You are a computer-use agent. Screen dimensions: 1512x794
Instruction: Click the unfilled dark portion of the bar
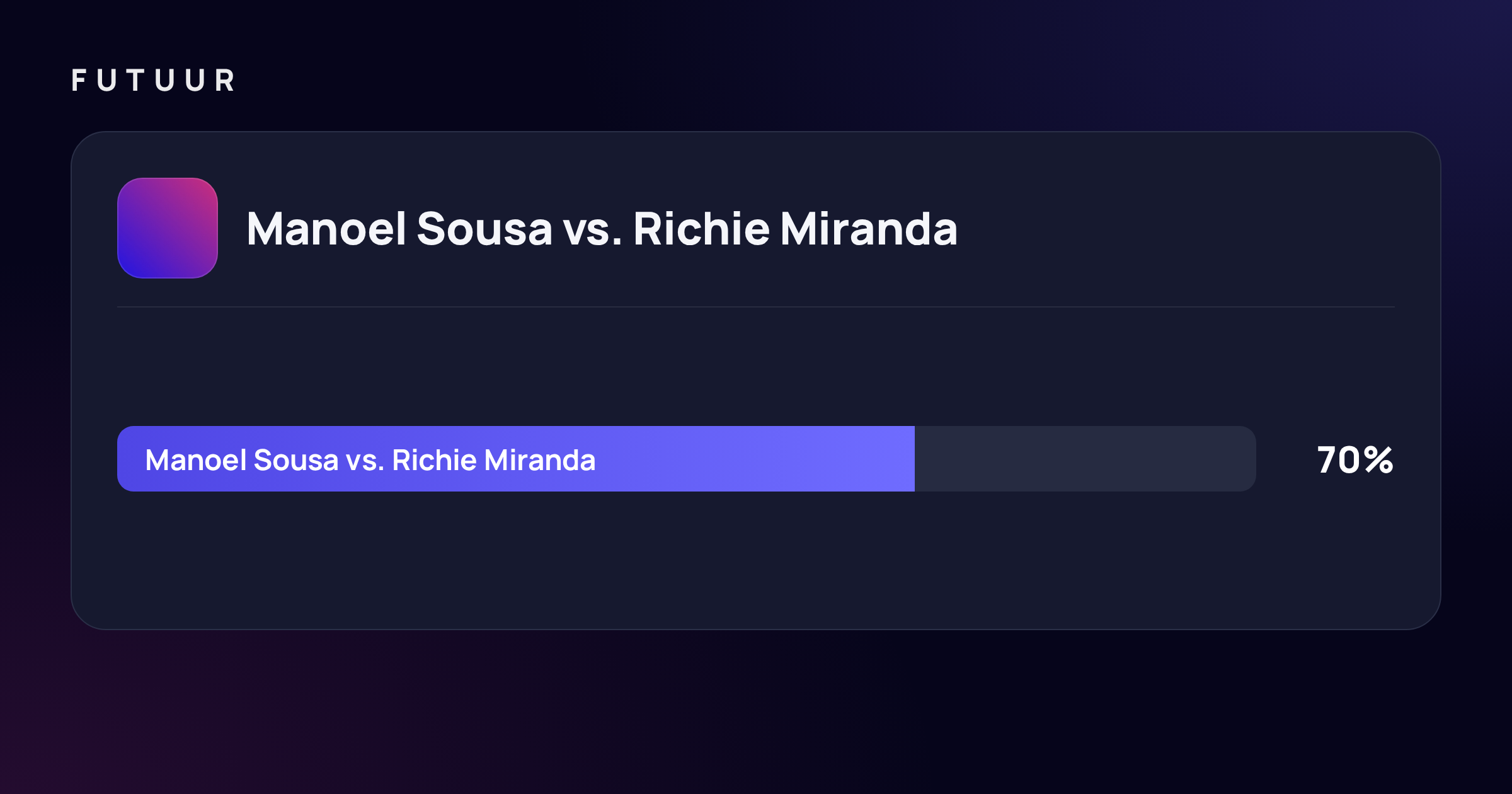click(1085, 459)
